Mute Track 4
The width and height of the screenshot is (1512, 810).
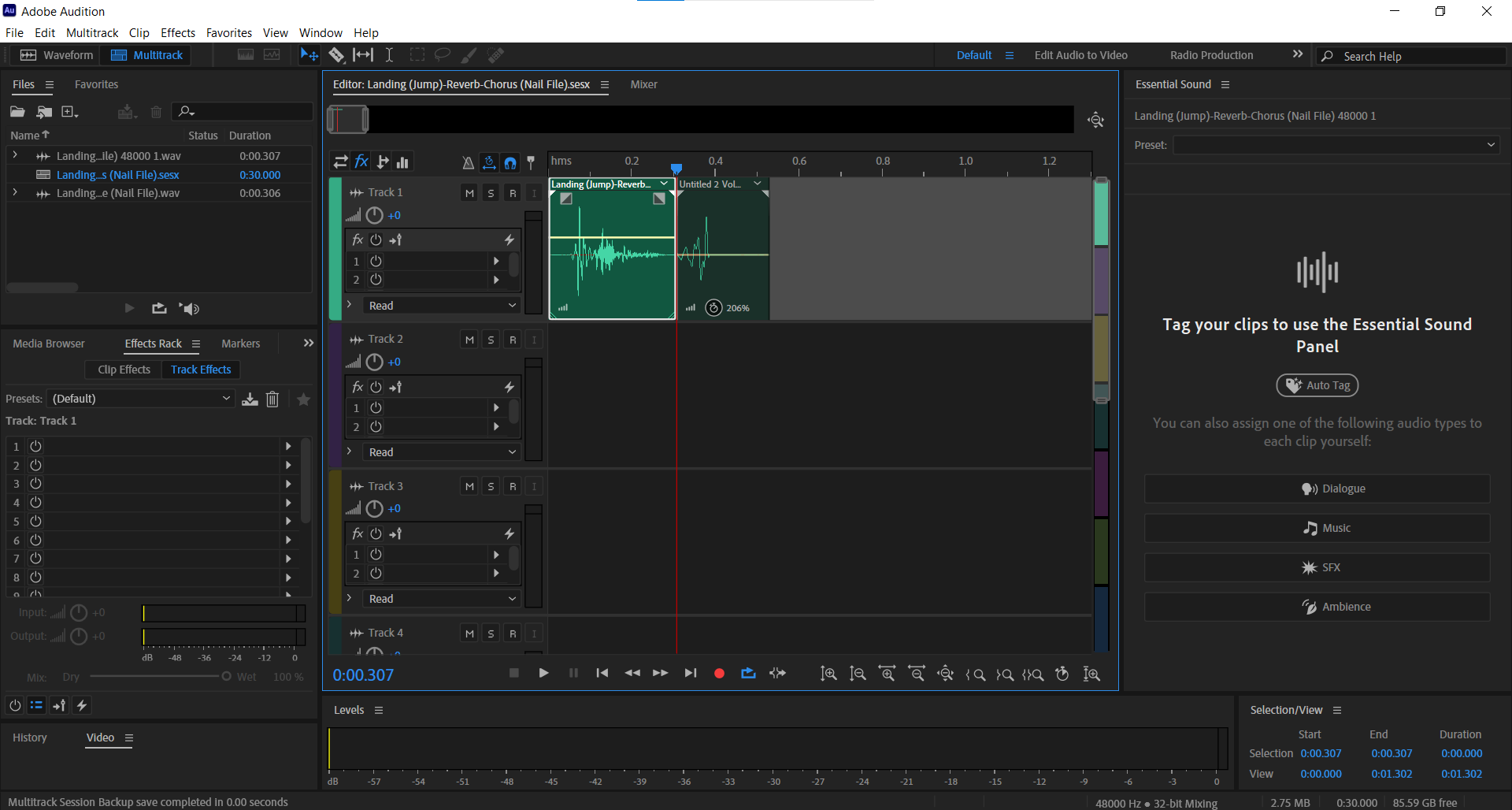tap(469, 634)
